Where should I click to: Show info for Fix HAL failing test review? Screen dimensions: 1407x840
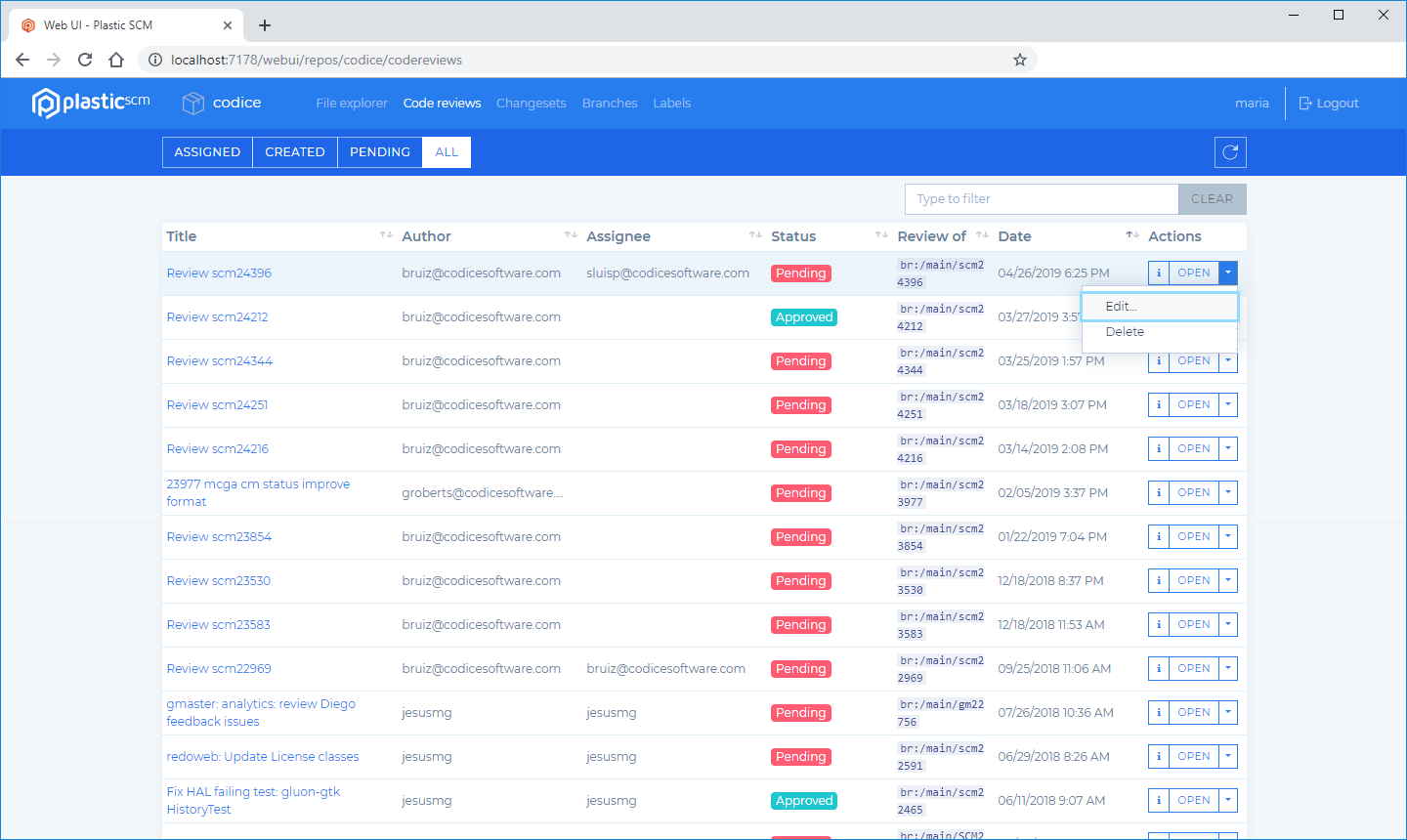tap(1159, 801)
